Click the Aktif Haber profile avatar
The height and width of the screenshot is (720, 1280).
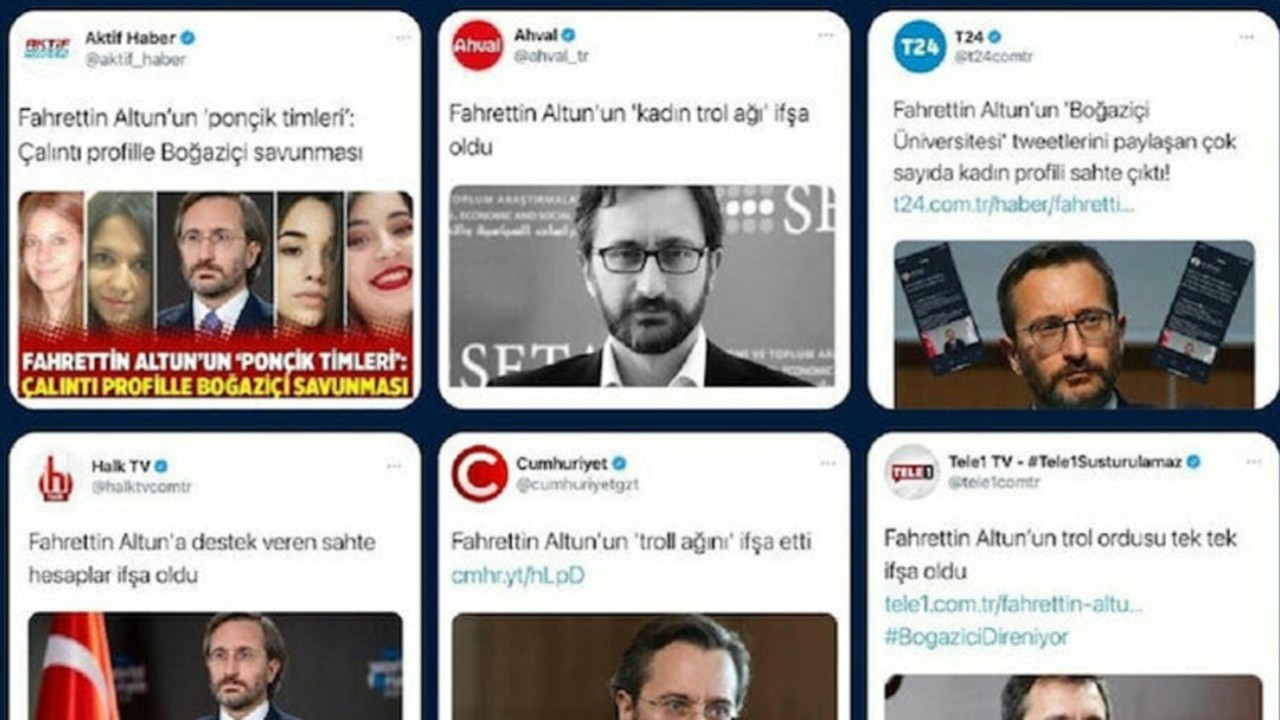(47, 47)
